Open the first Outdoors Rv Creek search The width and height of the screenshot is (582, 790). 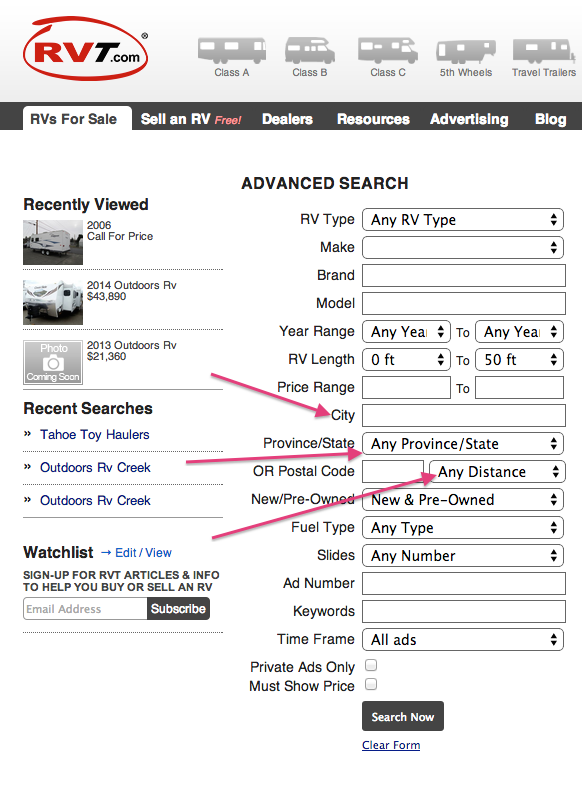tap(95, 468)
